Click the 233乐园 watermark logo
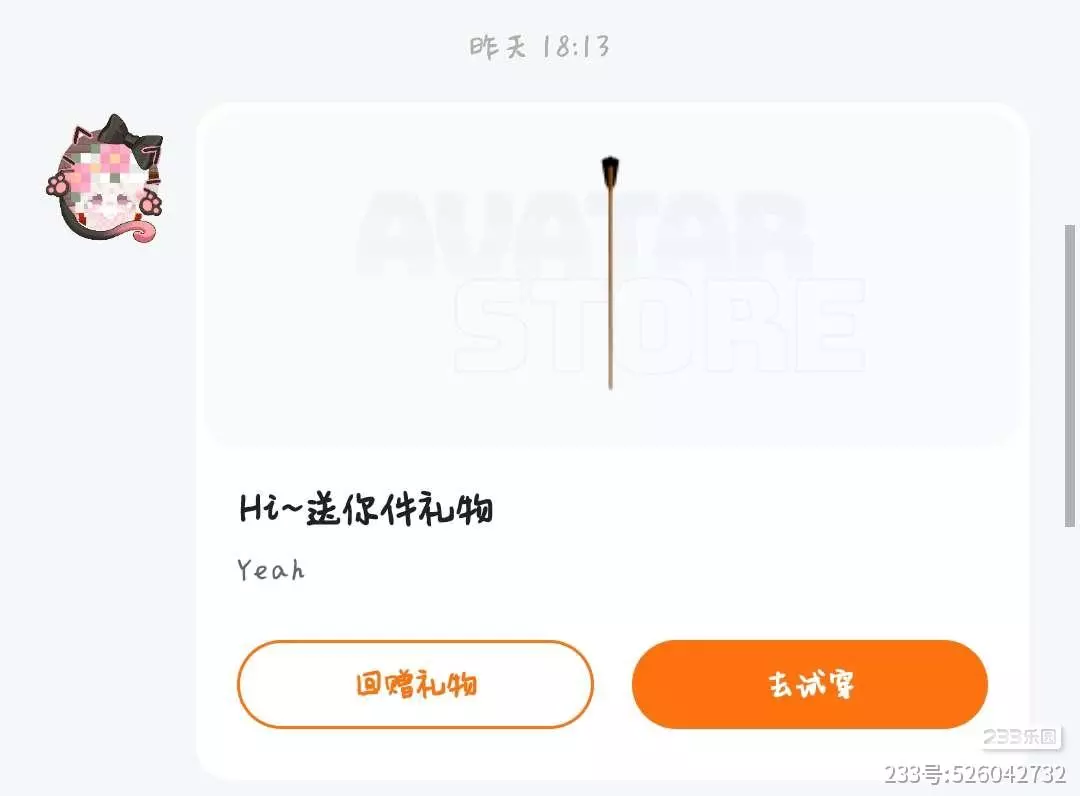The width and height of the screenshot is (1080, 796). click(x=1020, y=737)
